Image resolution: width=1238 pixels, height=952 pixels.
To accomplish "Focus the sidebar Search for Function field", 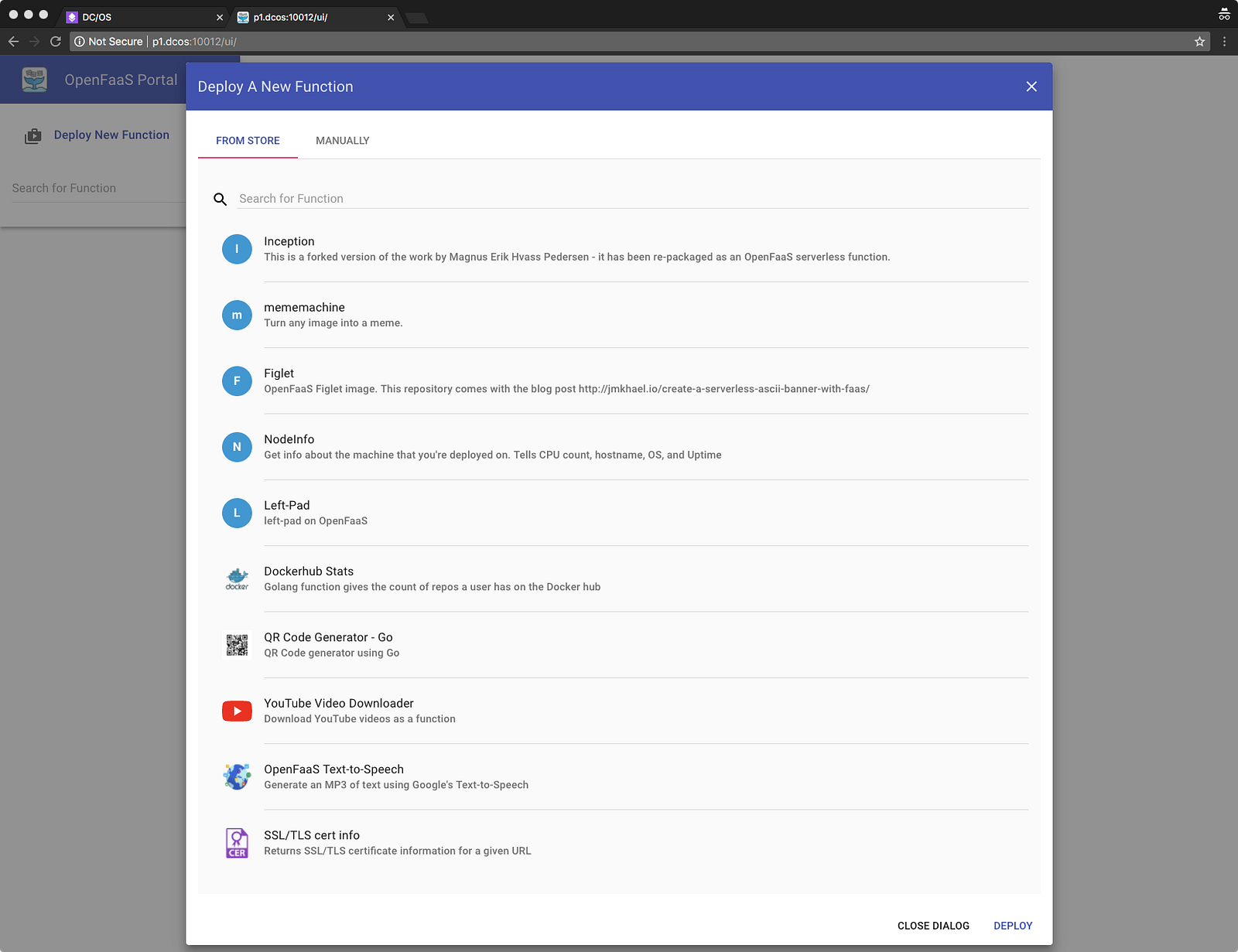I will (x=98, y=188).
